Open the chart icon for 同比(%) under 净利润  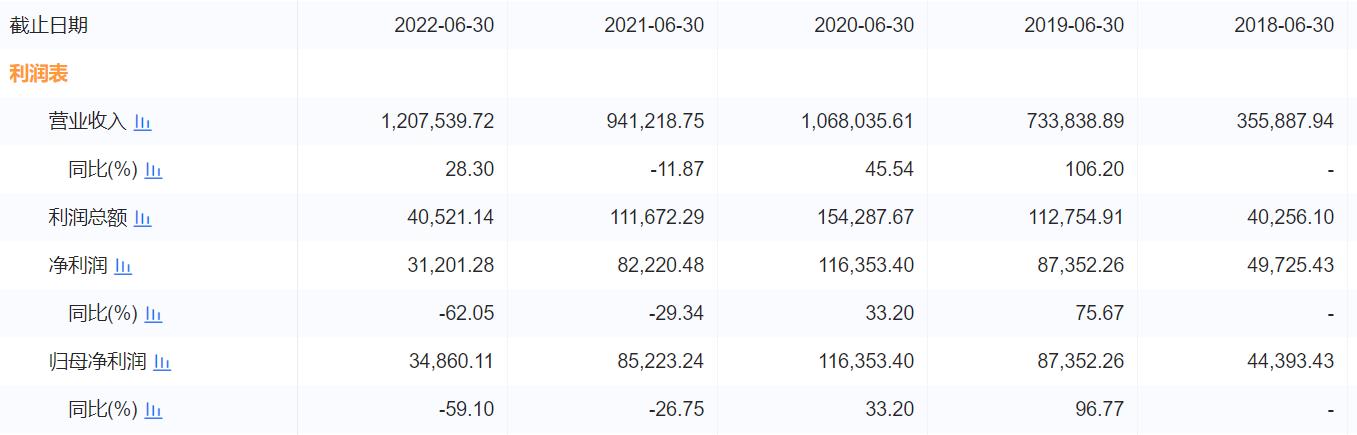(154, 314)
